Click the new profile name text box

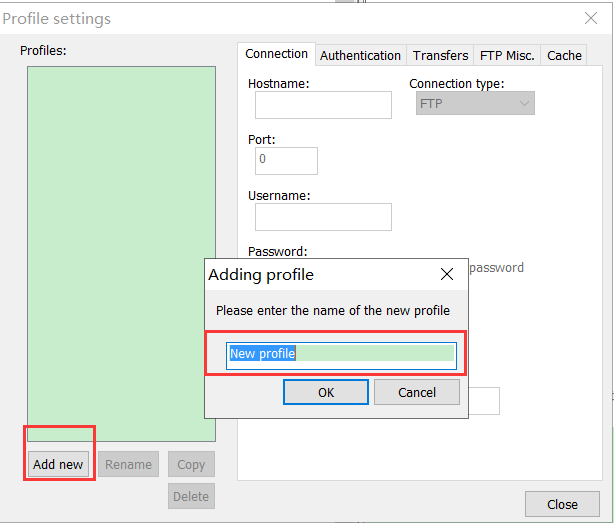coord(340,354)
